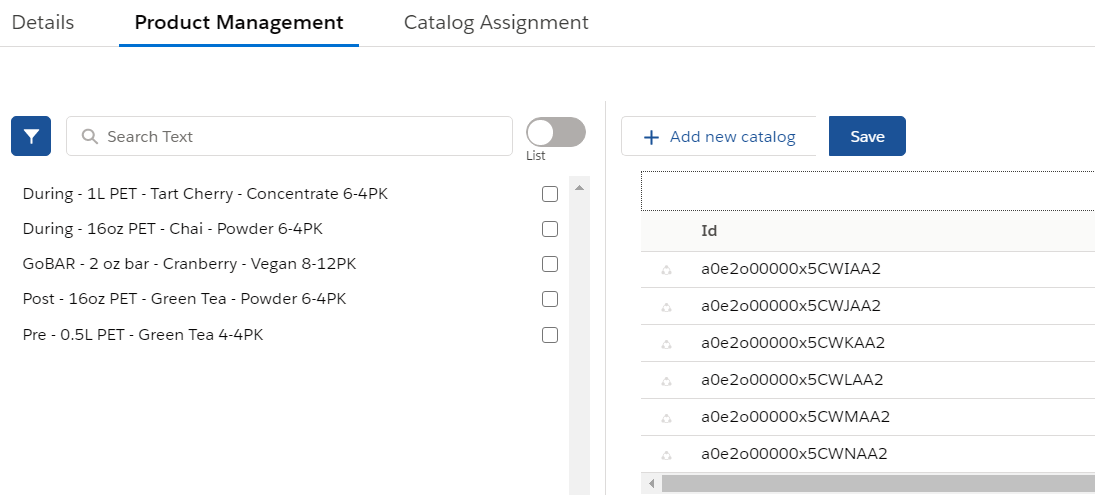Click row icon beside a0e2o00000x5CWLAA2
Viewport: 1095px width, 495px height.
pyautogui.click(x=667, y=381)
